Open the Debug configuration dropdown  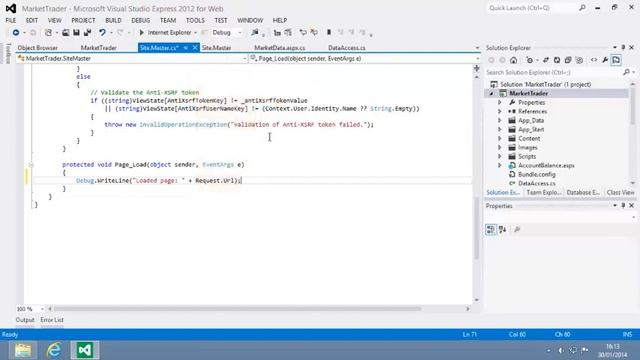[240, 33]
